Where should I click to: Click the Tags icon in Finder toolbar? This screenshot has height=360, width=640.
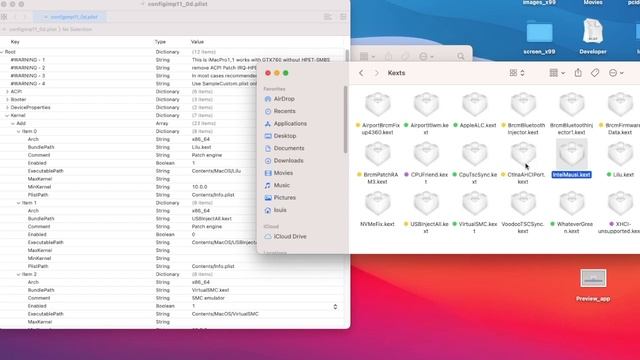click(x=595, y=73)
